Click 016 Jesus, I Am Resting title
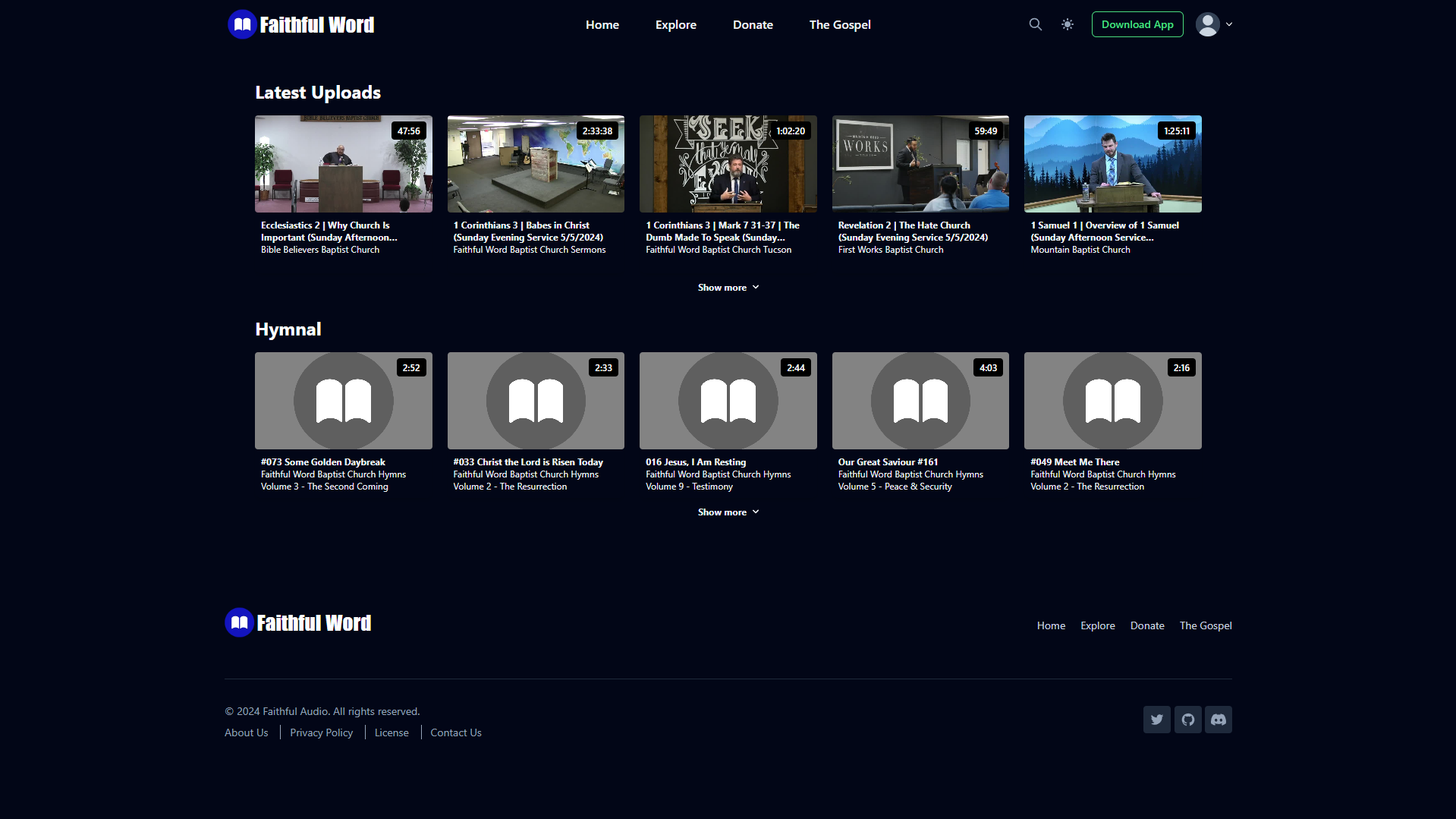 [695, 462]
